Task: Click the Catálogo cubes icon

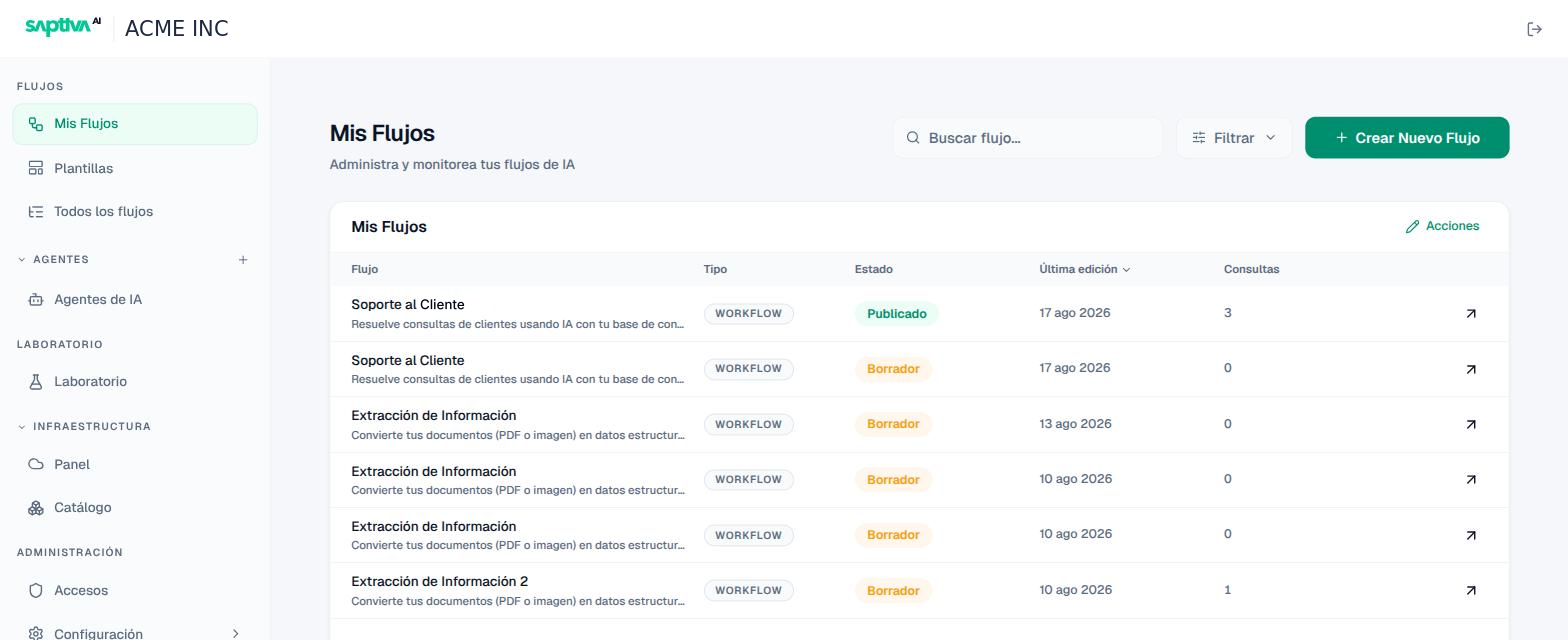Action: [36, 507]
